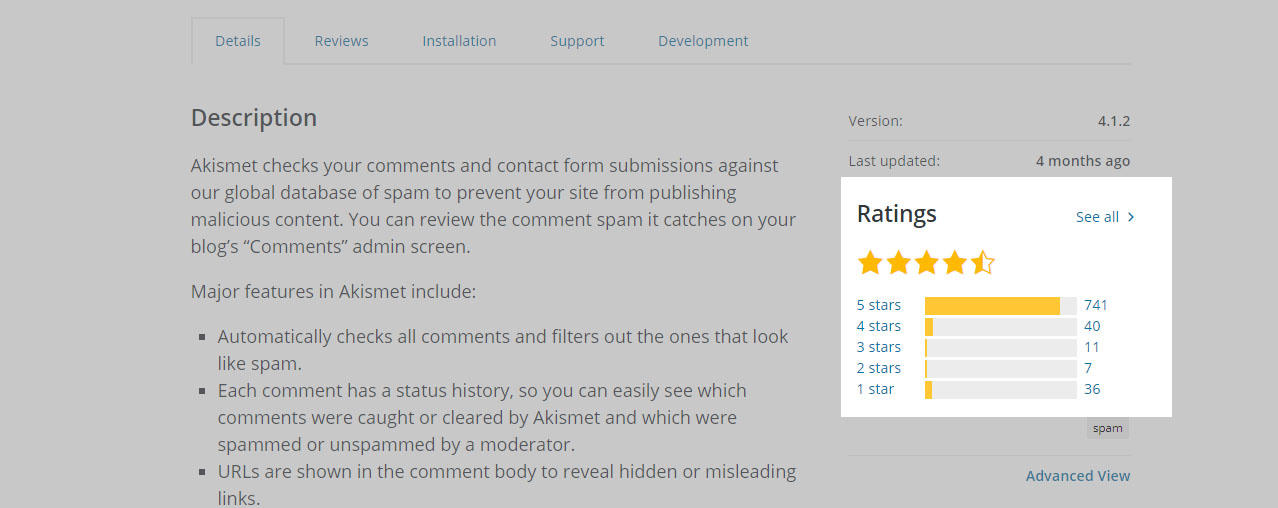The height and width of the screenshot is (508, 1278).
Task: Open the 1 star reviews link
Action: click(876, 389)
